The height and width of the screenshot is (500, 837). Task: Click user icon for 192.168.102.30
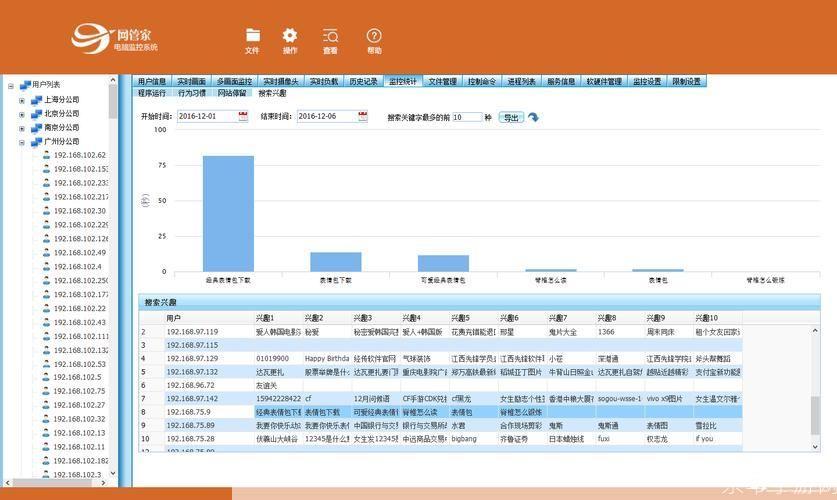coord(46,211)
